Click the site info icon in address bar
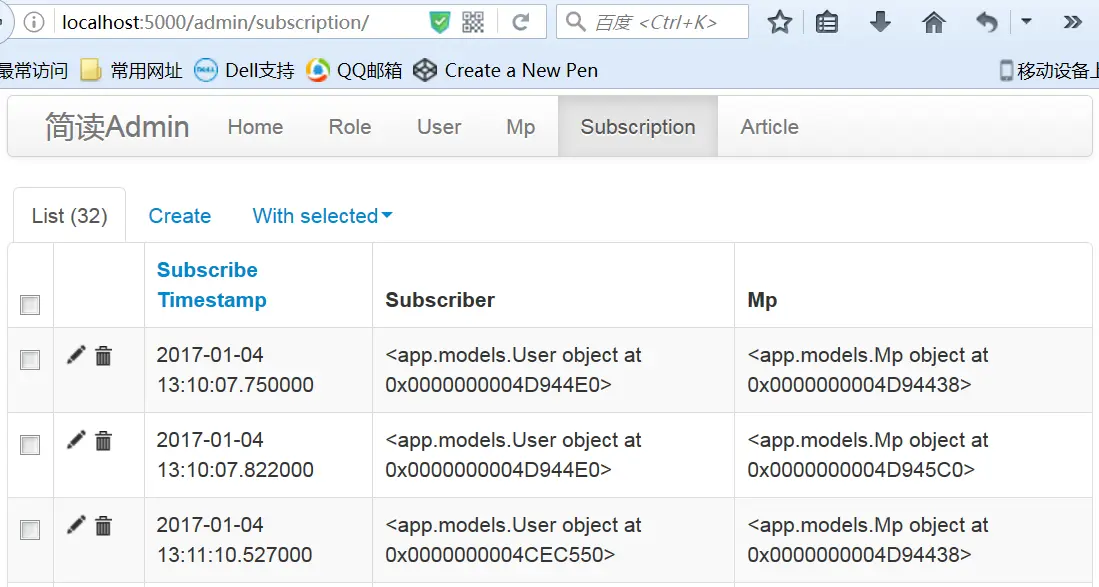The height and width of the screenshot is (587, 1099). [x=33, y=22]
